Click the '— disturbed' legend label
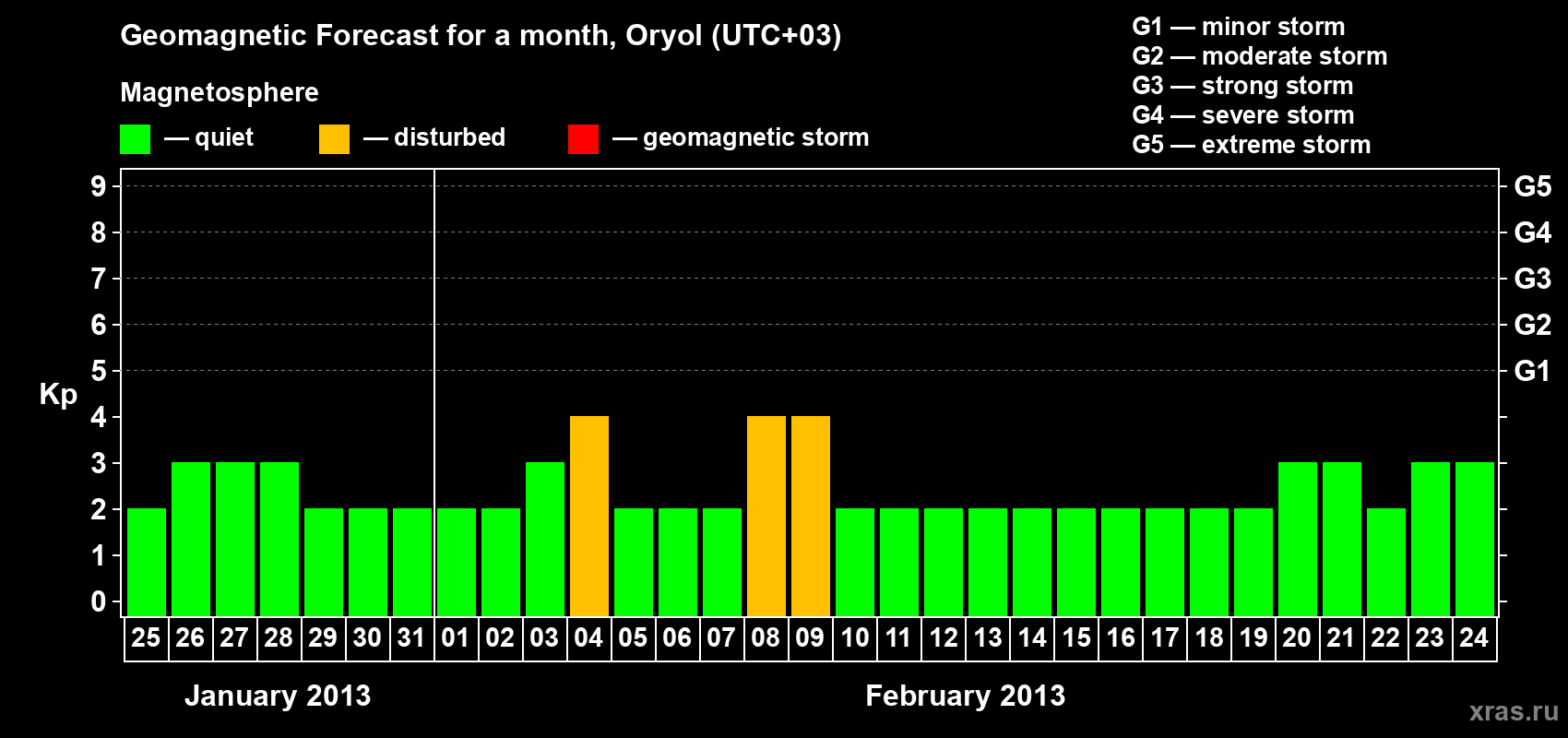1568x738 pixels. [434, 137]
